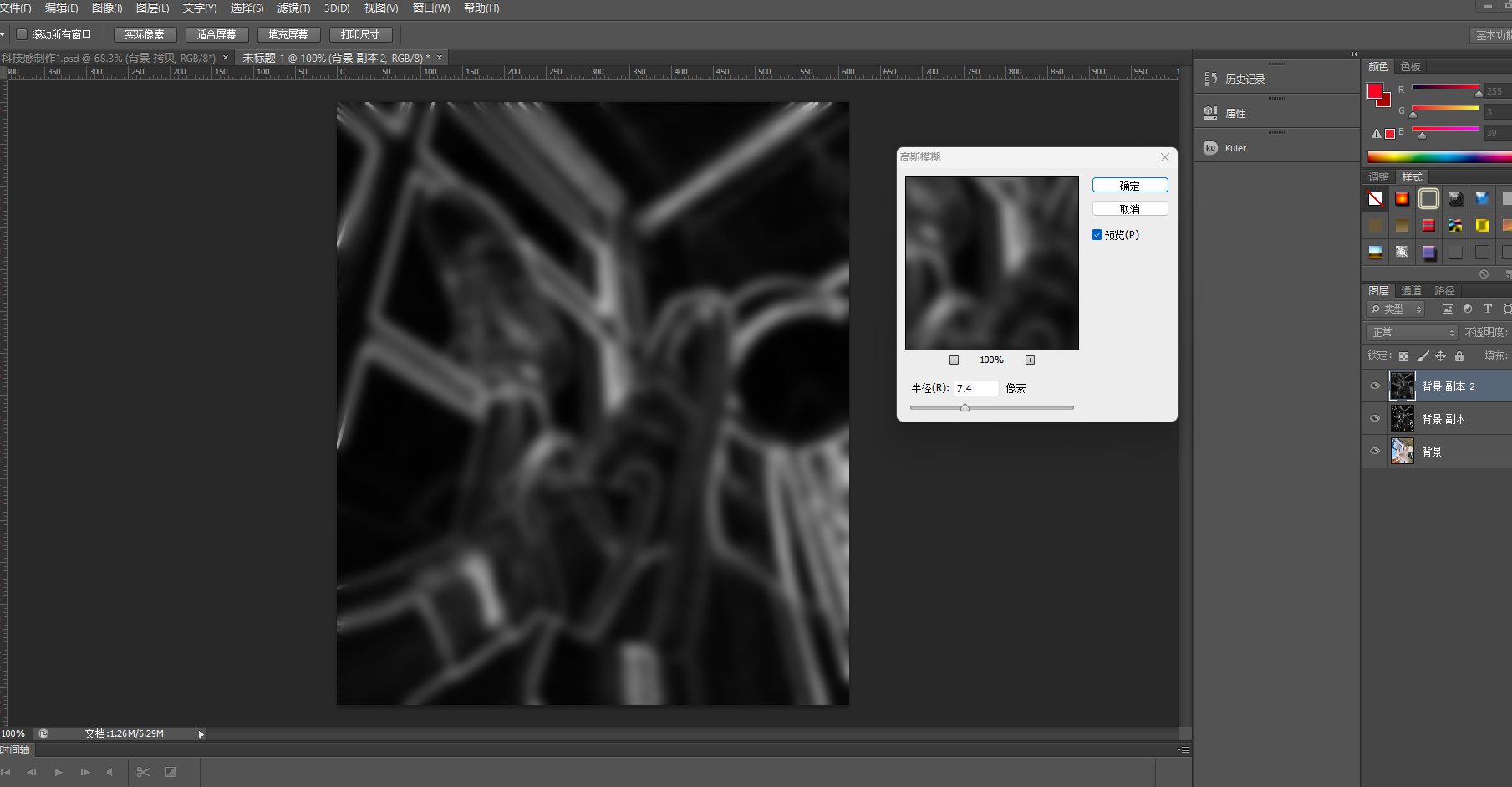
Task: Toggle lock all padlock icon
Action: pos(1459,356)
